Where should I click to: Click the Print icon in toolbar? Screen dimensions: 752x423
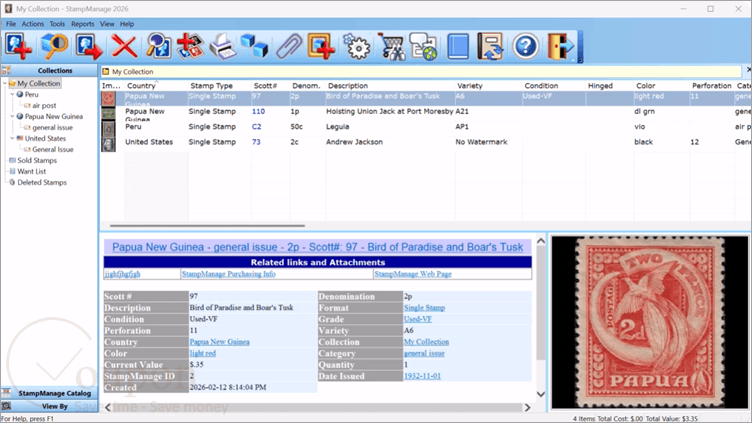coord(223,47)
